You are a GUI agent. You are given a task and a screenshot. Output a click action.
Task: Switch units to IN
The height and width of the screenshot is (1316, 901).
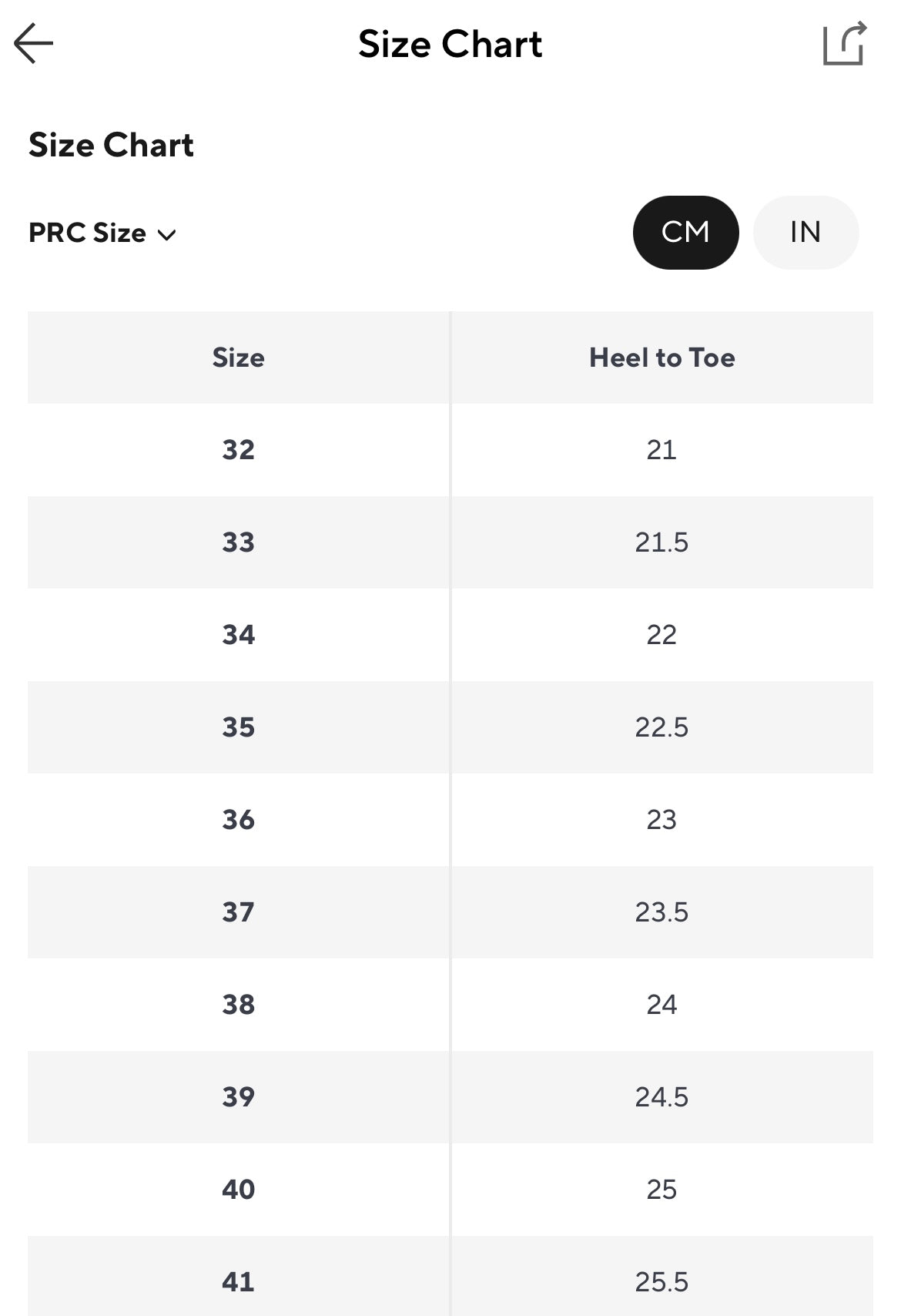pos(806,233)
